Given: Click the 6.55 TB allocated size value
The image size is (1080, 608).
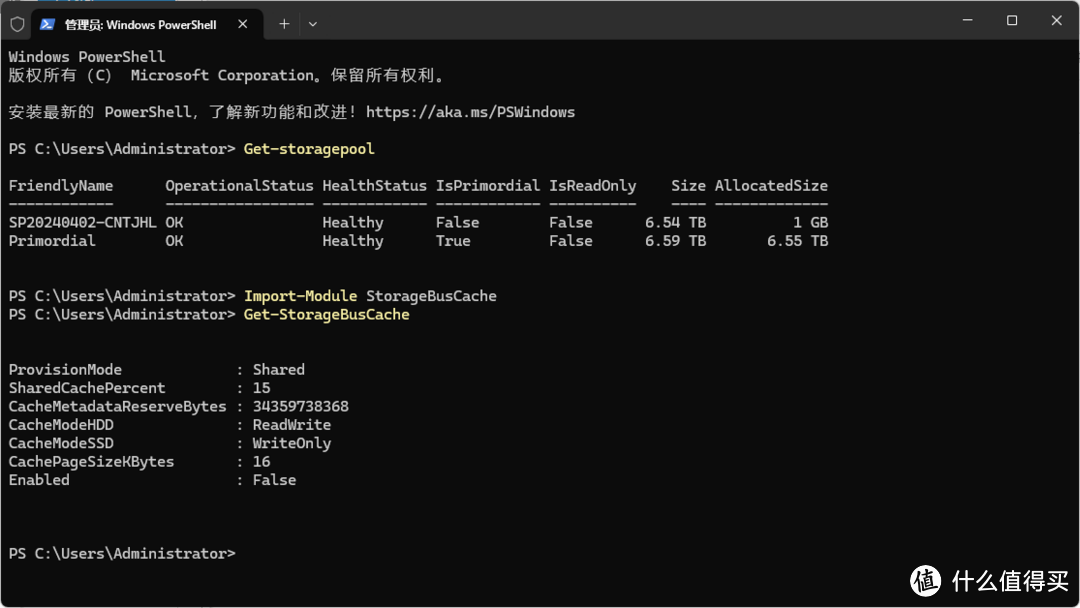Looking at the screenshot, I should 798,241.
